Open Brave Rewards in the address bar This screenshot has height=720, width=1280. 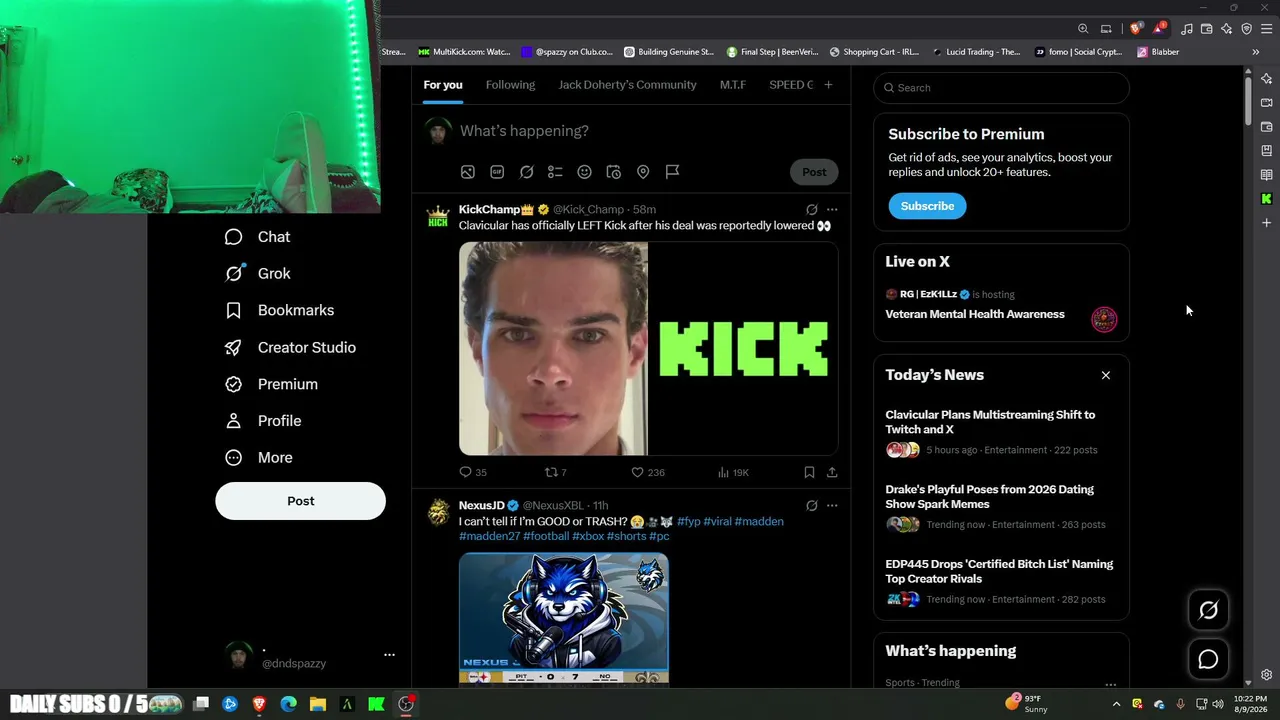[1158, 29]
